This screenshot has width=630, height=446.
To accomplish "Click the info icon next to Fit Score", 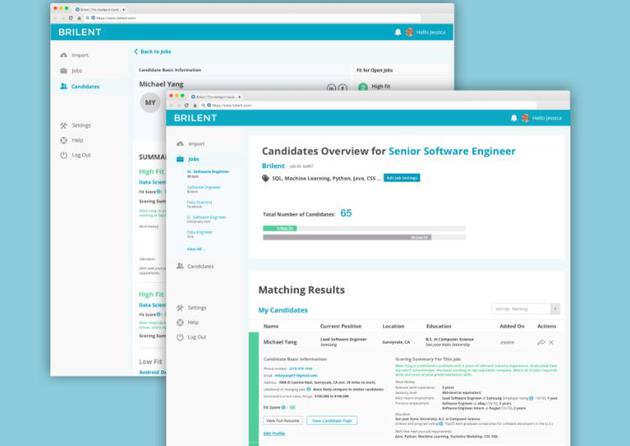I will tap(283, 407).
